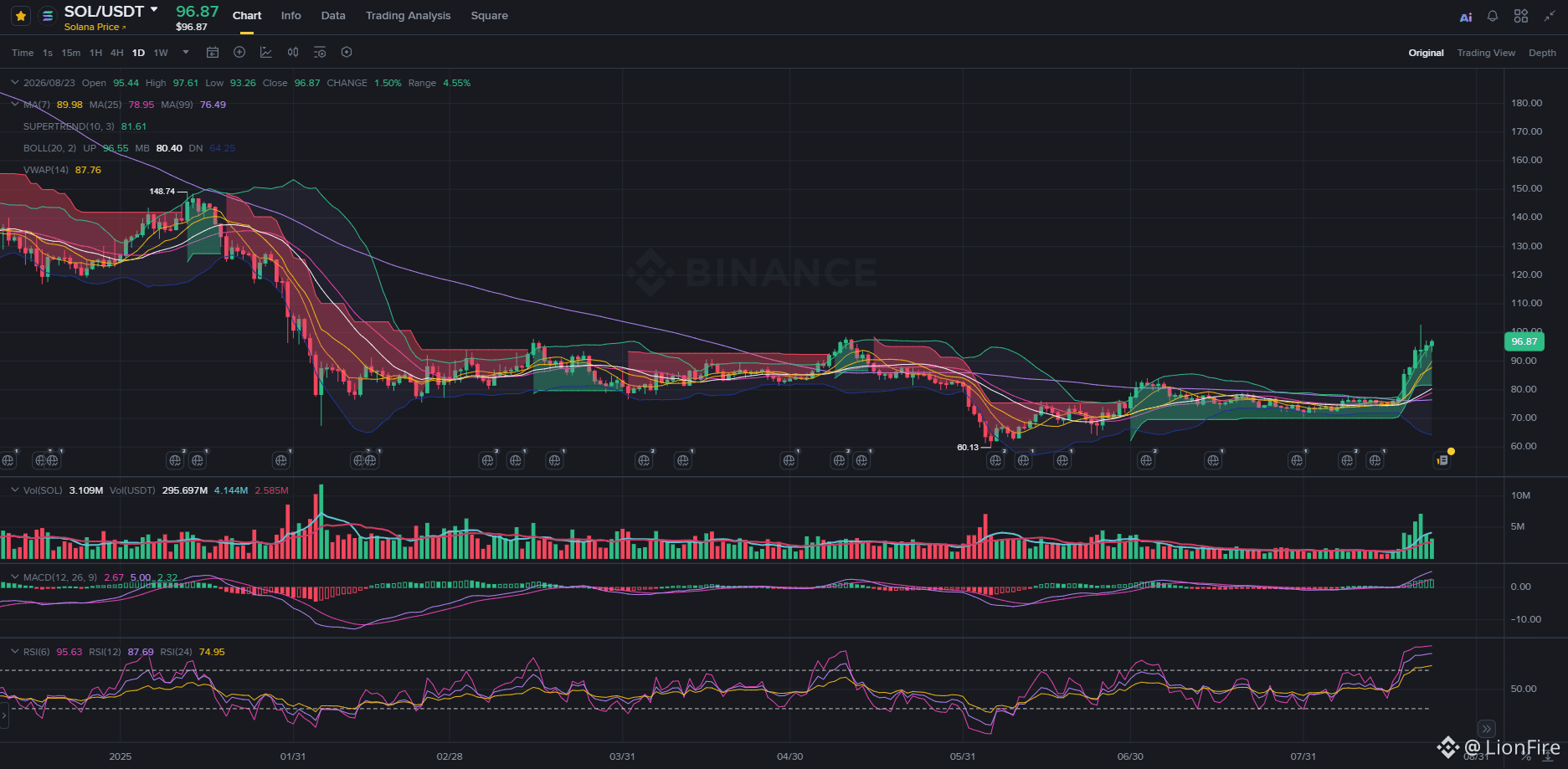Switch to the Trading View chart
The width and height of the screenshot is (1568, 769).
click(x=1486, y=53)
